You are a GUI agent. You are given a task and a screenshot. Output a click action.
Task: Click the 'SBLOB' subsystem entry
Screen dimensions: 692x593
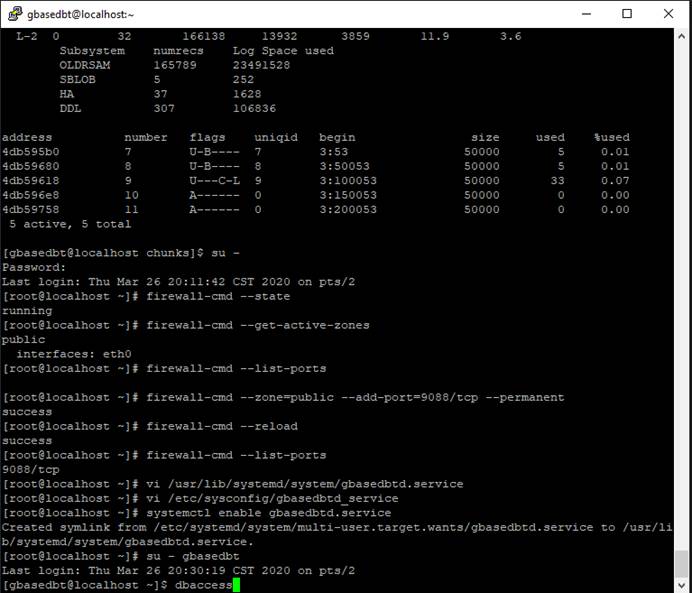pyautogui.click(x=77, y=79)
